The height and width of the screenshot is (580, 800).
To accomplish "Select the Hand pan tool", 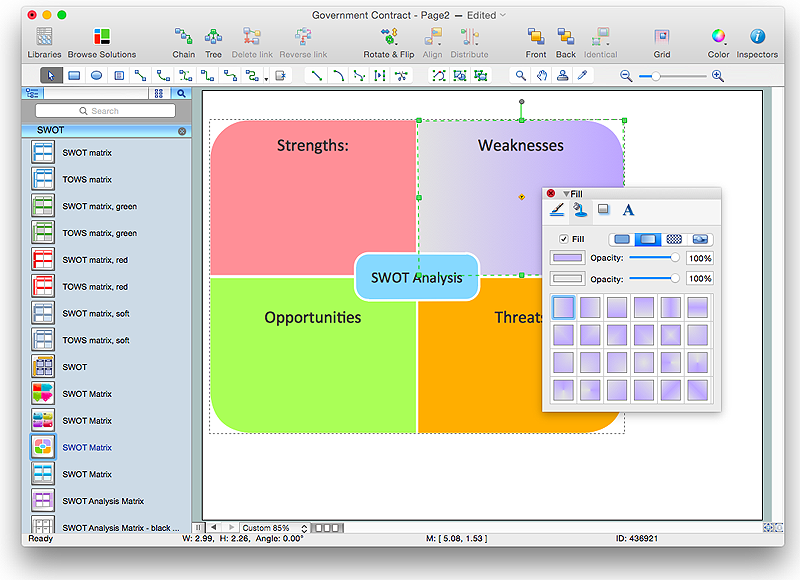I will click(x=541, y=75).
